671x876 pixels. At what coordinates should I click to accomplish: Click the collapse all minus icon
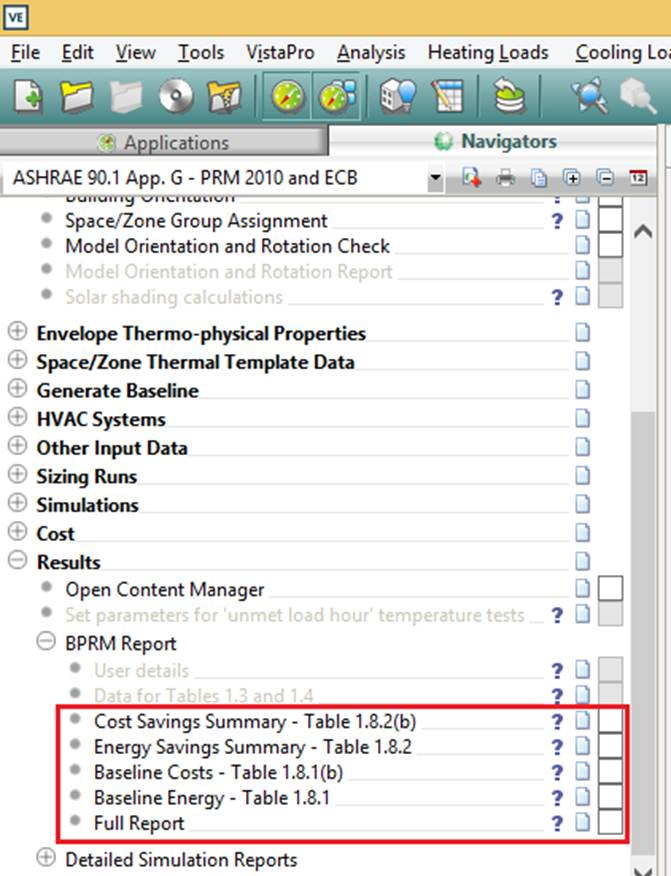605,178
